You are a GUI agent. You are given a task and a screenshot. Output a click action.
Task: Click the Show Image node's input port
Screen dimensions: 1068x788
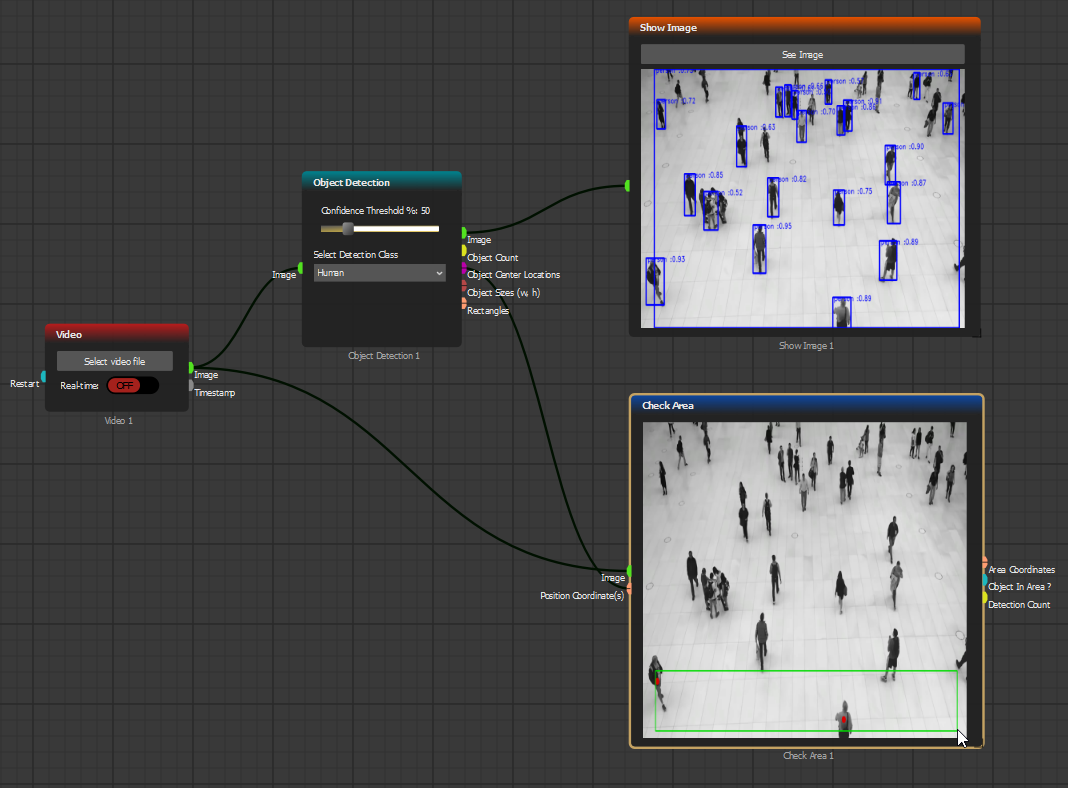tap(628, 185)
